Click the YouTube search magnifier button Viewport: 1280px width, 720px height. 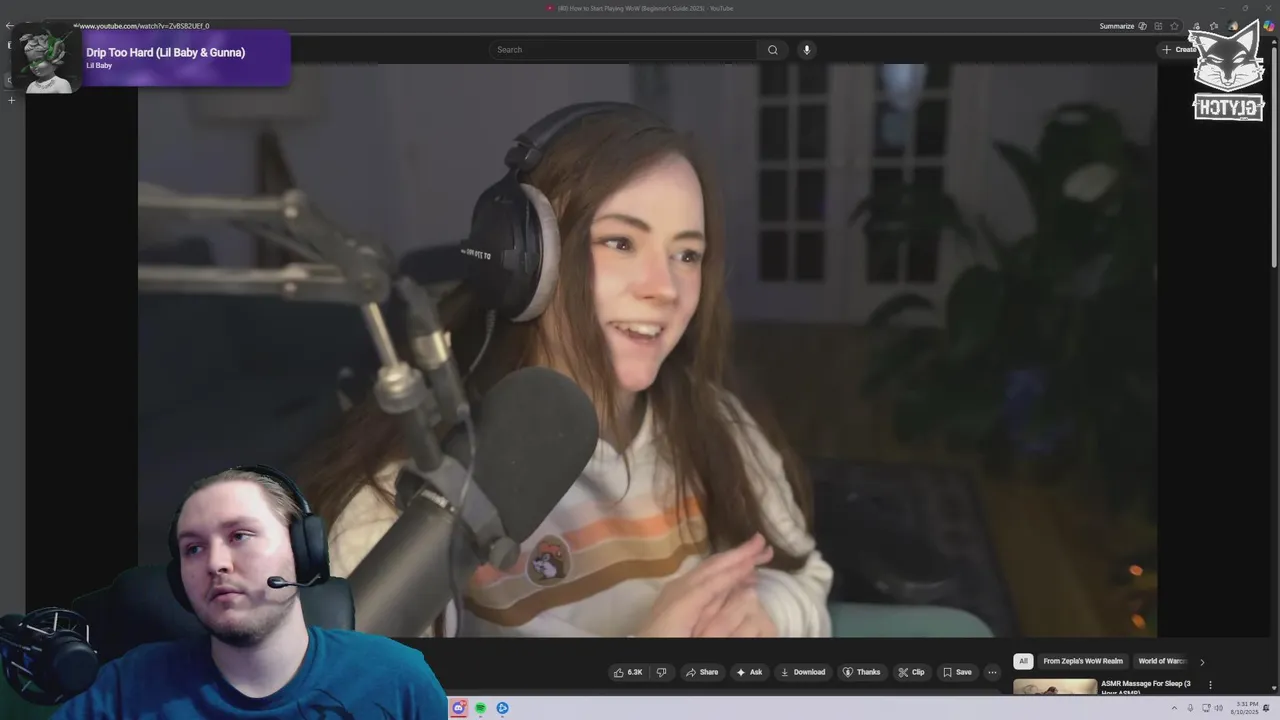772,50
